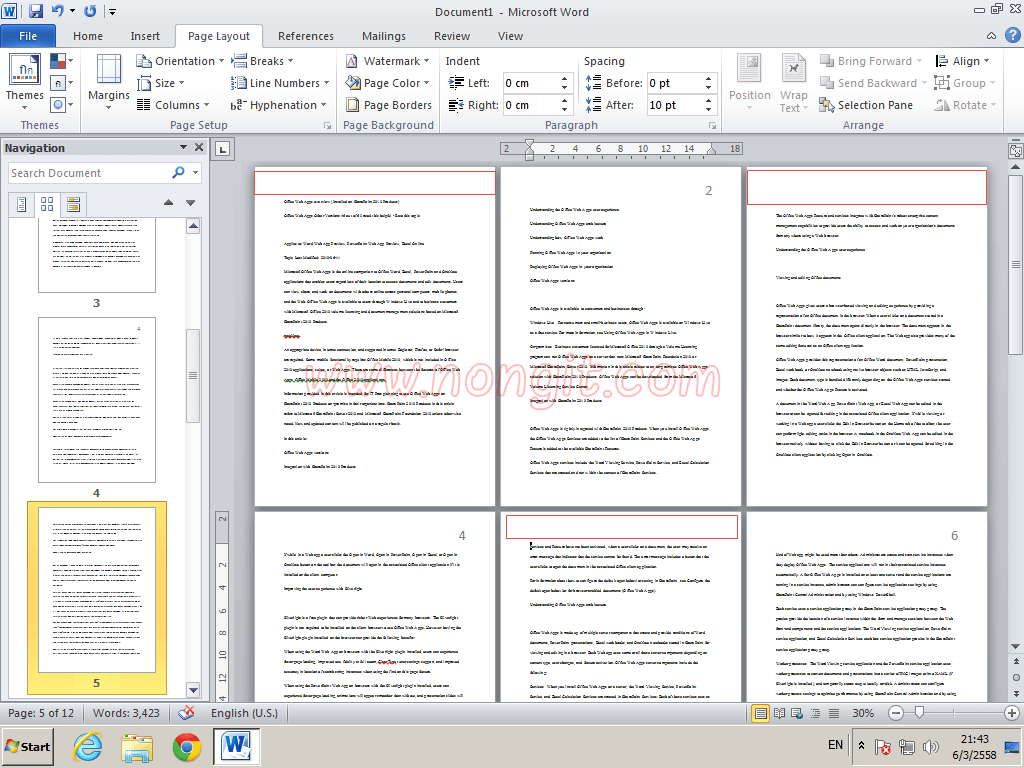Click the tab selector at ruler corner
The height and width of the screenshot is (768, 1024).
[223, 150]
